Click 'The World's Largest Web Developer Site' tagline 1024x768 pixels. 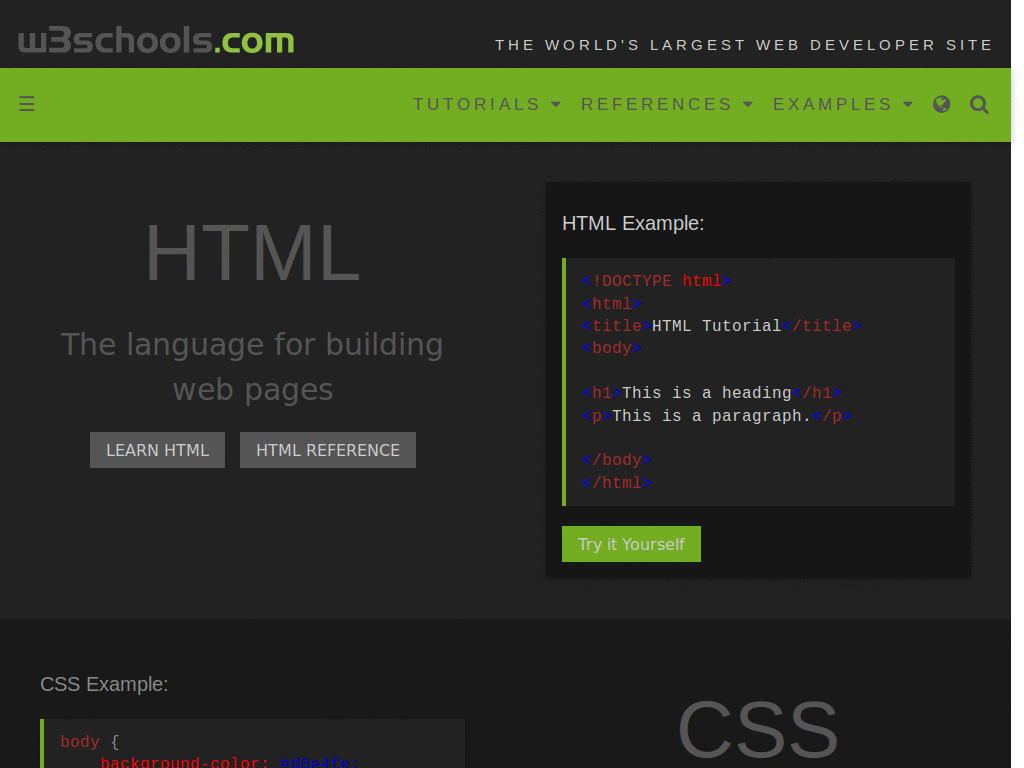click(x=744, y=45)
